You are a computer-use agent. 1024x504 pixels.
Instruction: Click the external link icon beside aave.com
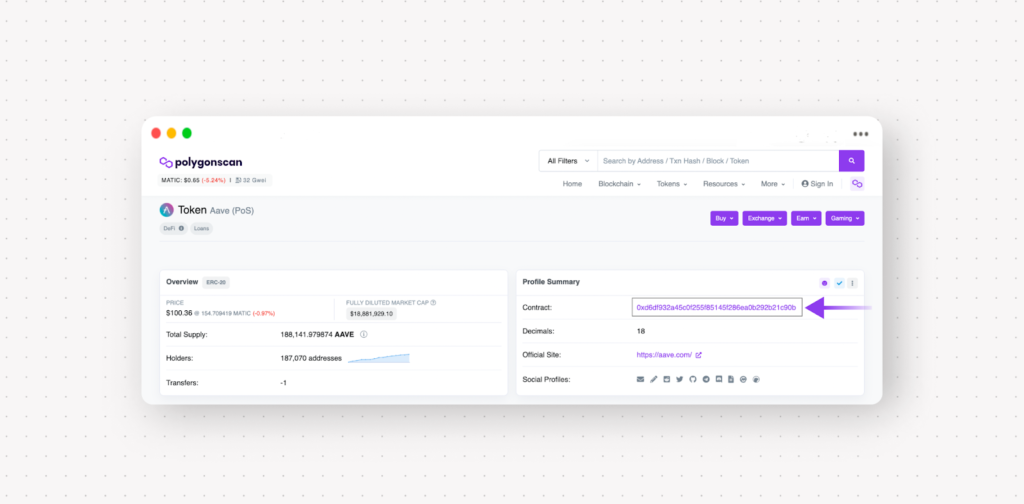(698, 355)
